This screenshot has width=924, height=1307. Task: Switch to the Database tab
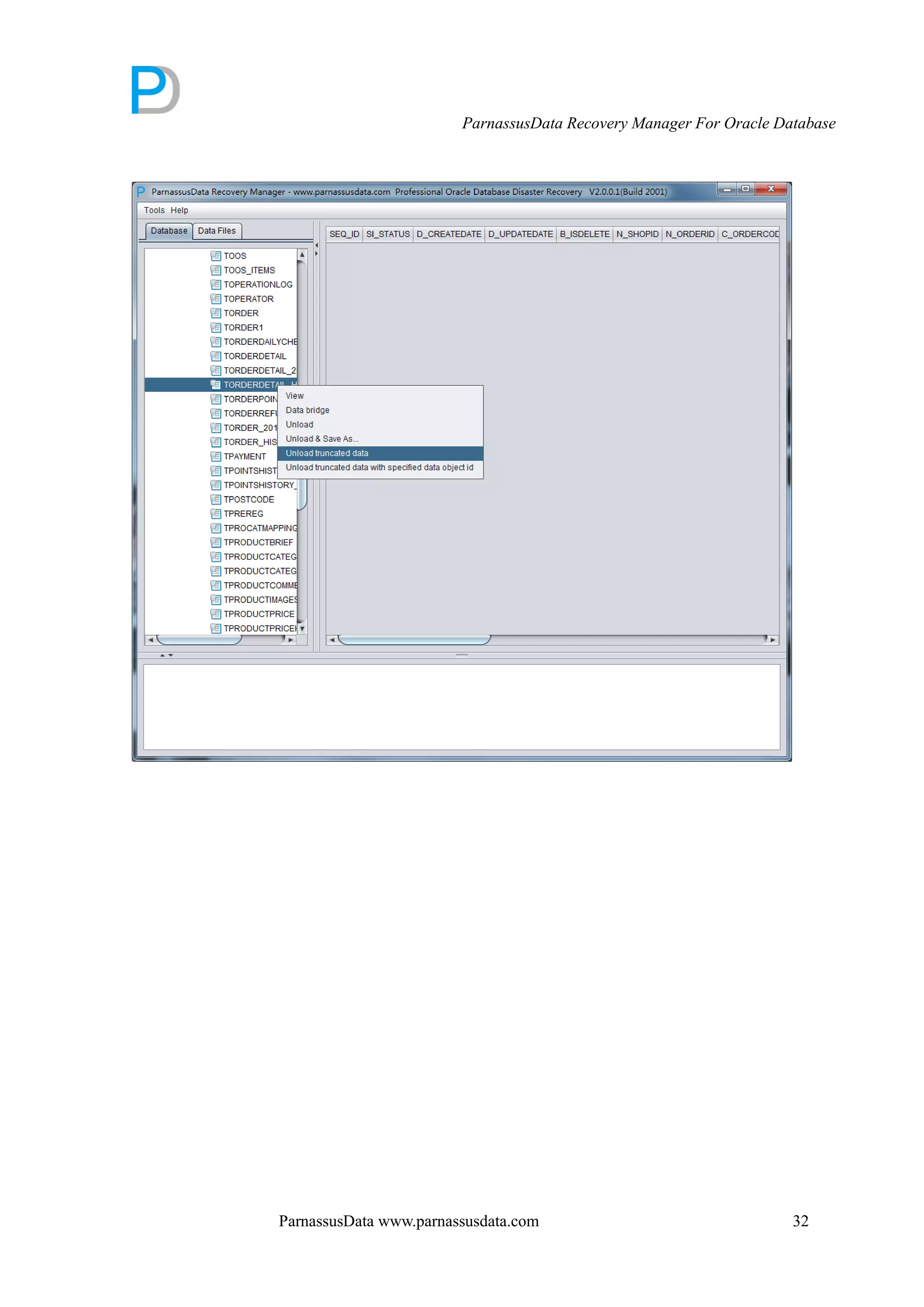pyautogui.click(x=169, y=231)
